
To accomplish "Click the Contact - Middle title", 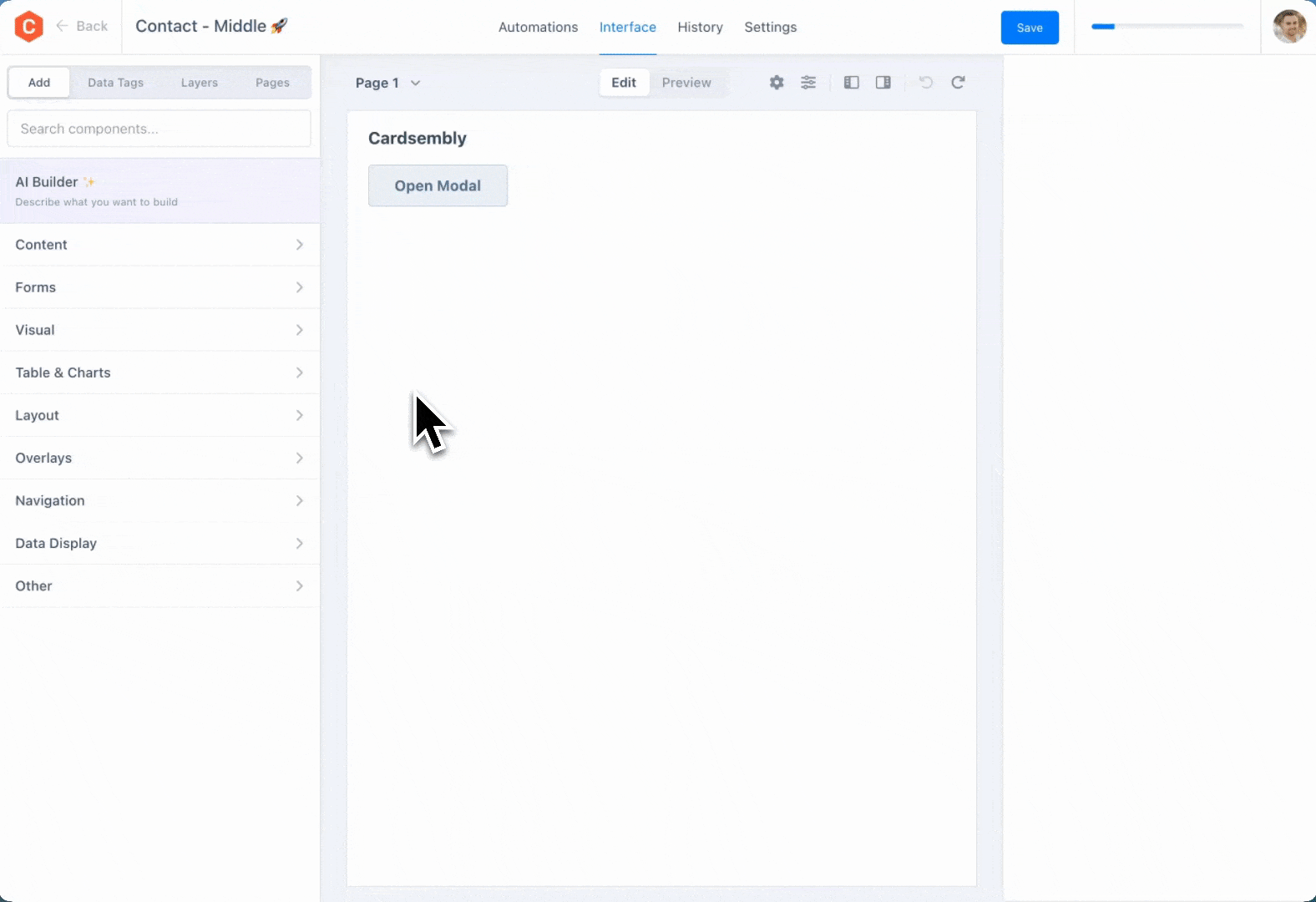I will [200, 26].
